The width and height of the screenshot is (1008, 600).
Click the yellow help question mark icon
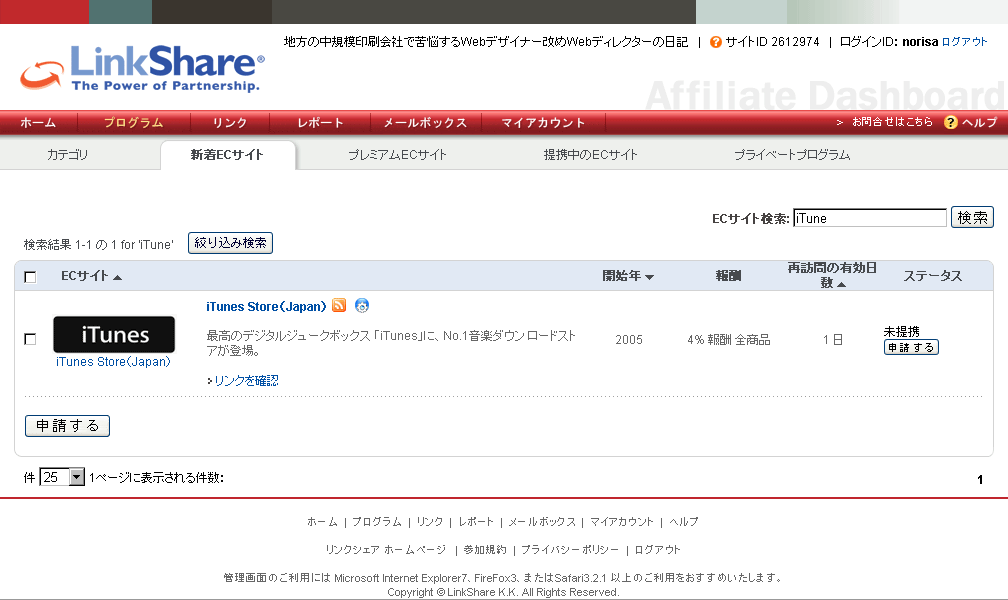coord(950,122)
